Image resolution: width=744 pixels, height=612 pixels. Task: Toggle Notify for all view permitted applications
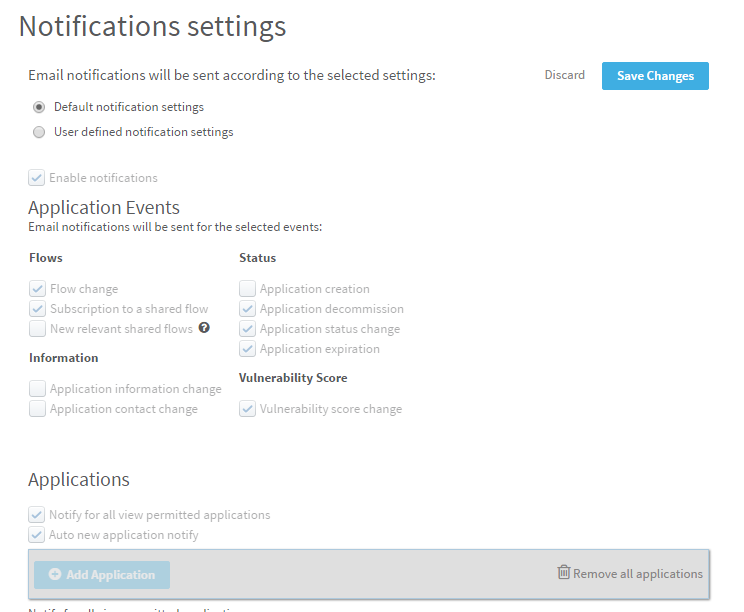coord(37,515)
